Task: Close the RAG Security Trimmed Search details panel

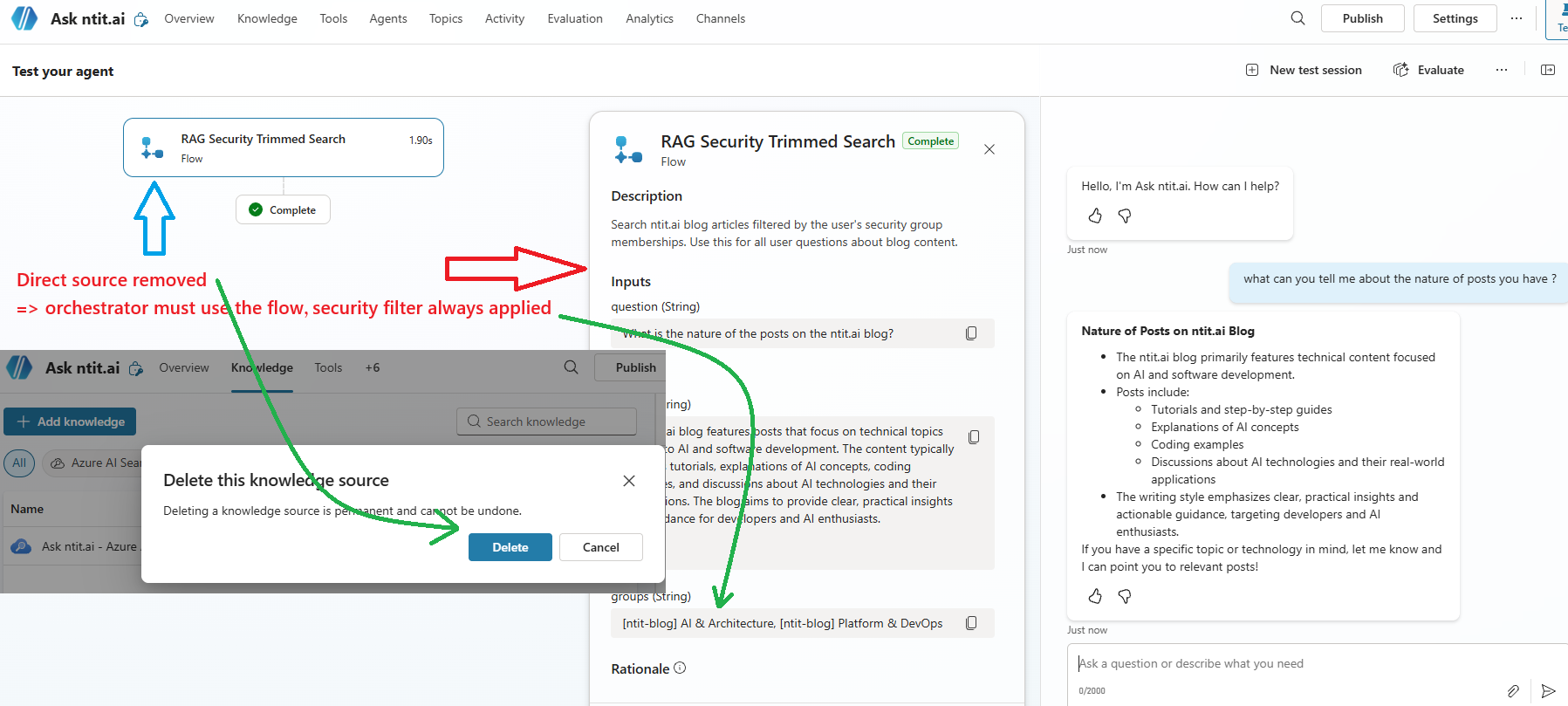Action: 989,149
